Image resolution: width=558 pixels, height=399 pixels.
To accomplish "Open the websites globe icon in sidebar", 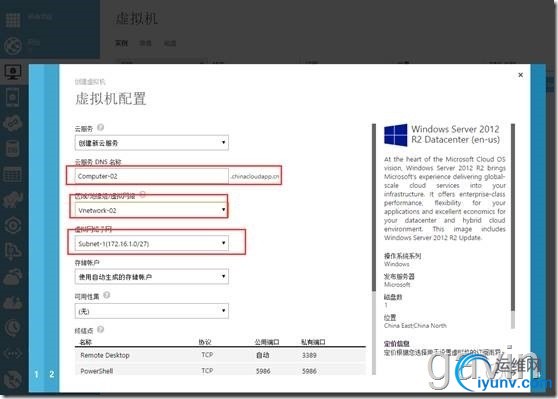I will point(13,46).
